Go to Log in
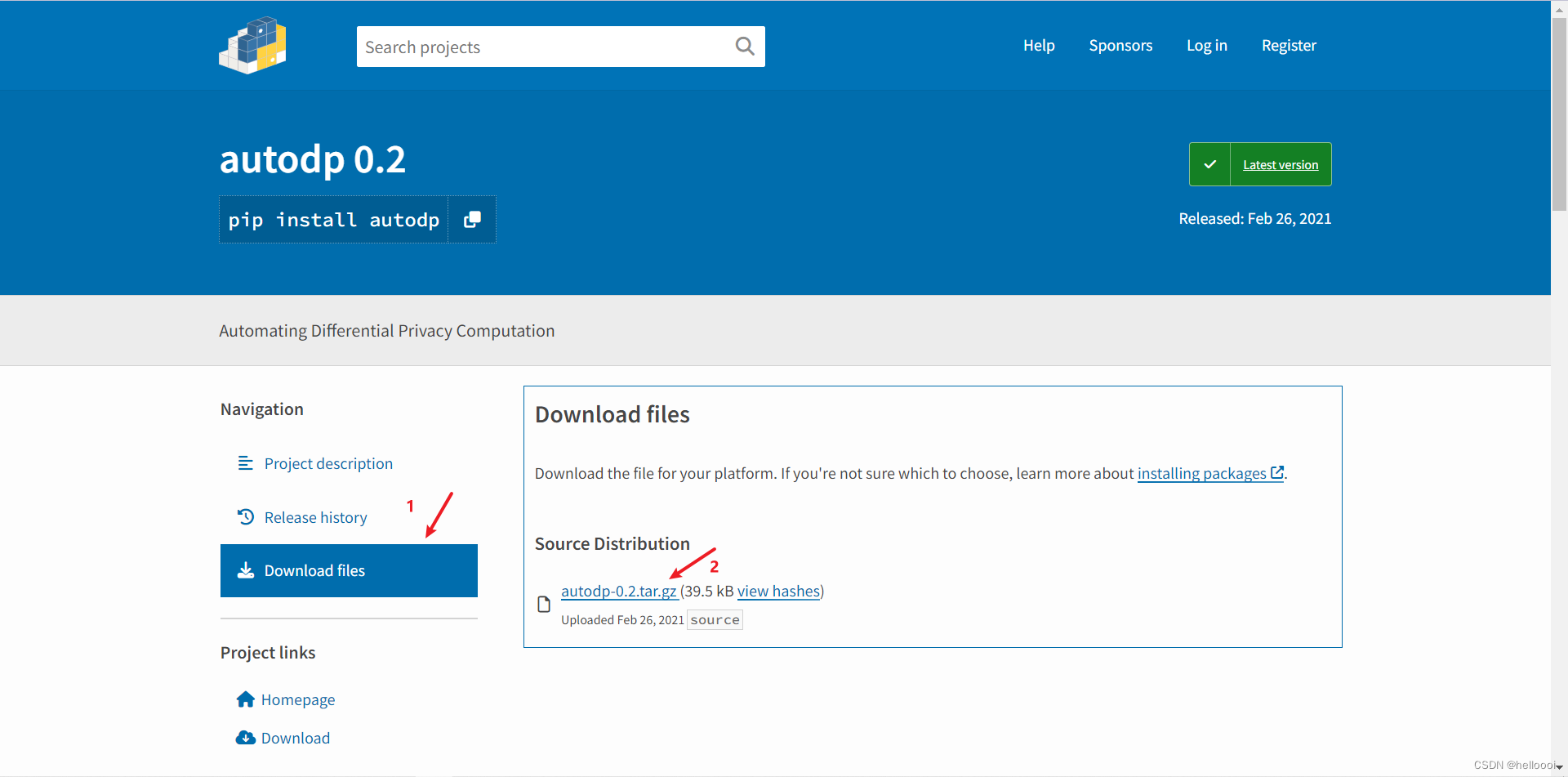Image resolution: width=1568 pixels, height=777 pixels. [x=1207, y=46]
